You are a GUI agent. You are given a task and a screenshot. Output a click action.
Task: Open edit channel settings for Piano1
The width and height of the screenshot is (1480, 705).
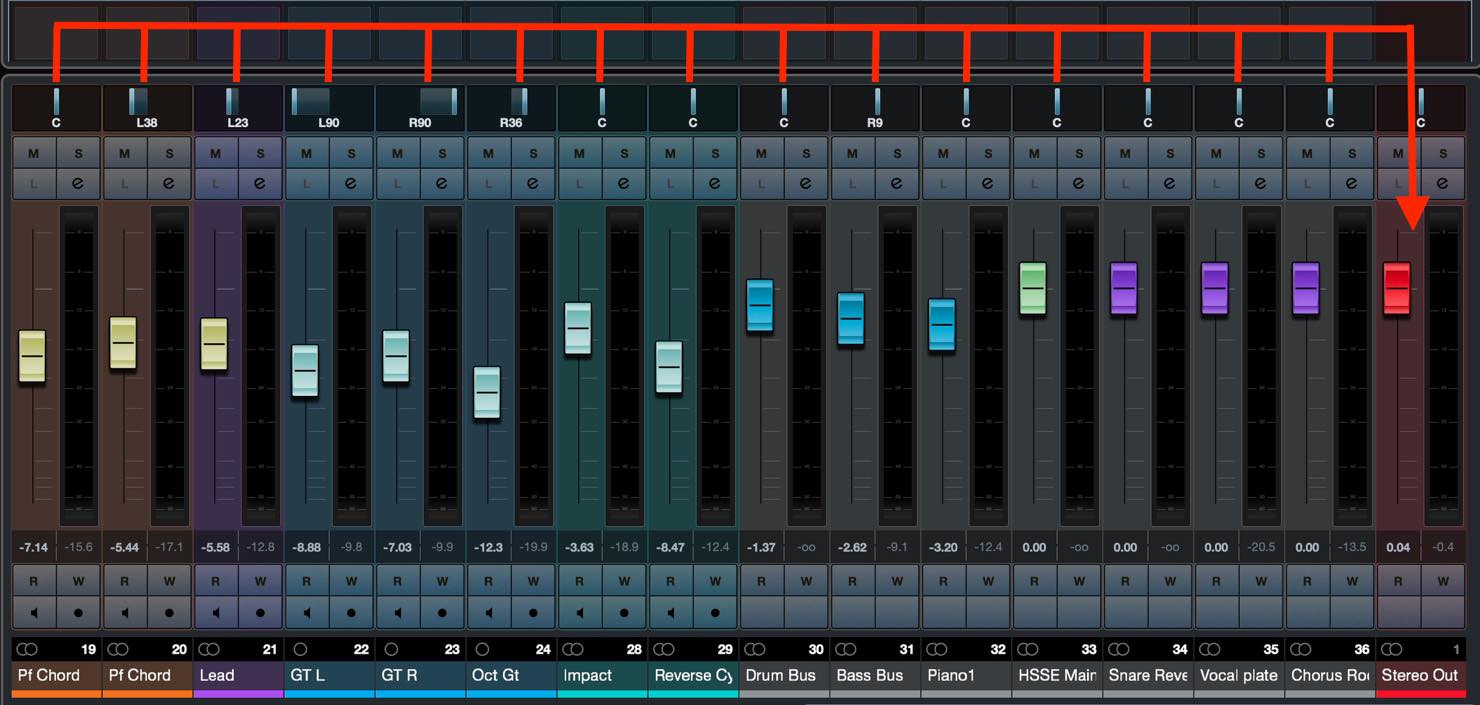(x=988, y=184)
